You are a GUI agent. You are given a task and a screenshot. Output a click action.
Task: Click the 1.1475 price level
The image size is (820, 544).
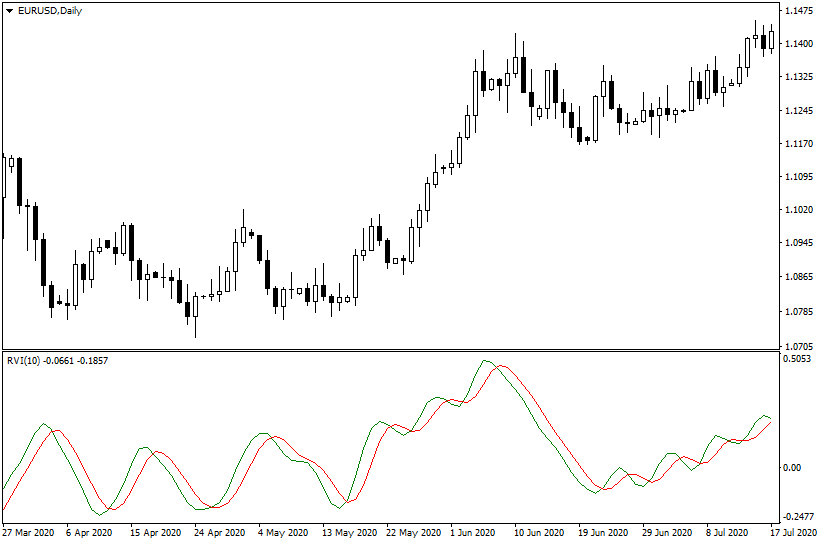[x=799, y=10]
